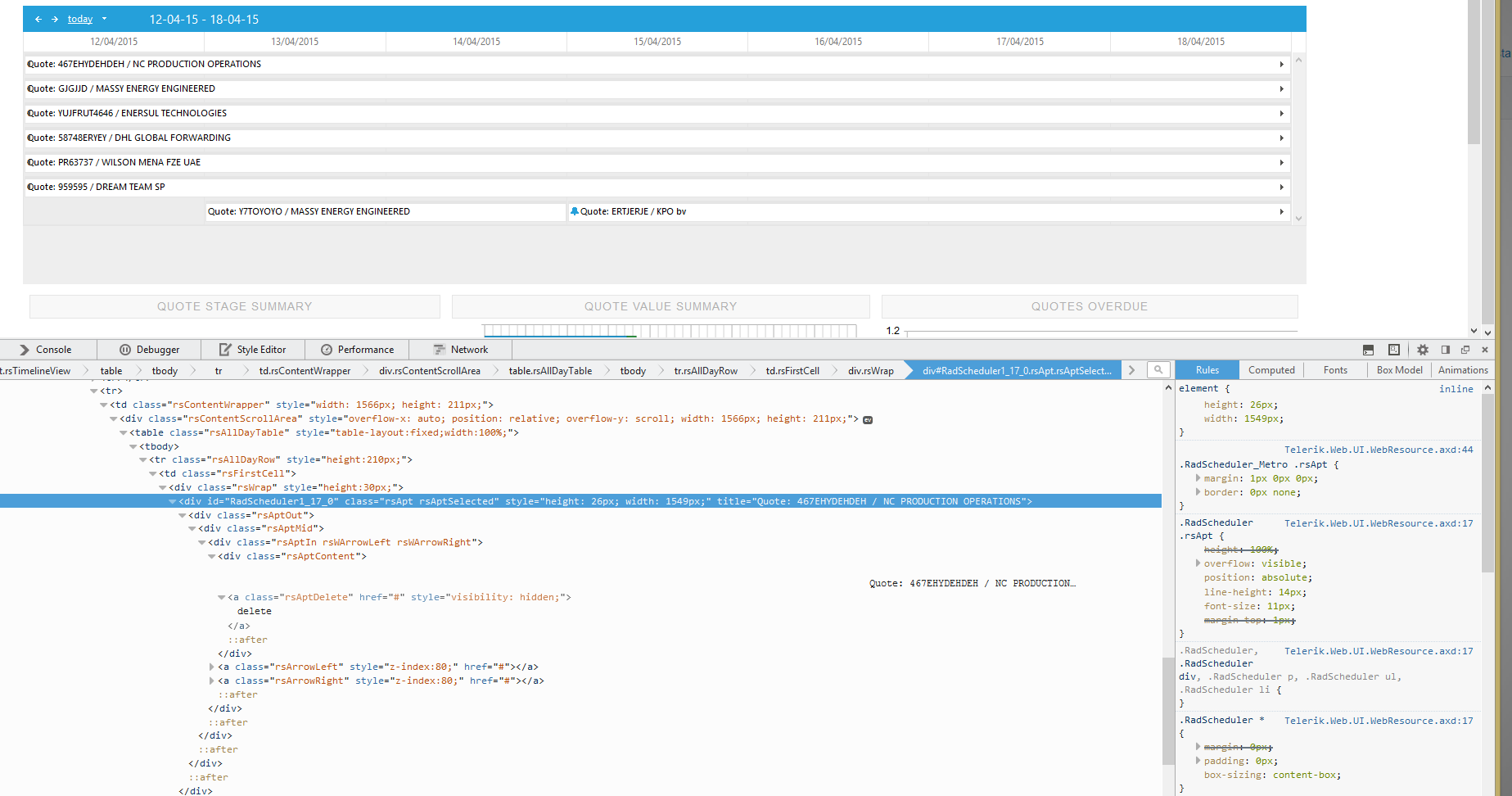Jump to today in the scheduler
This screenshot has height=796, width=1512.
tap(80, 19)
